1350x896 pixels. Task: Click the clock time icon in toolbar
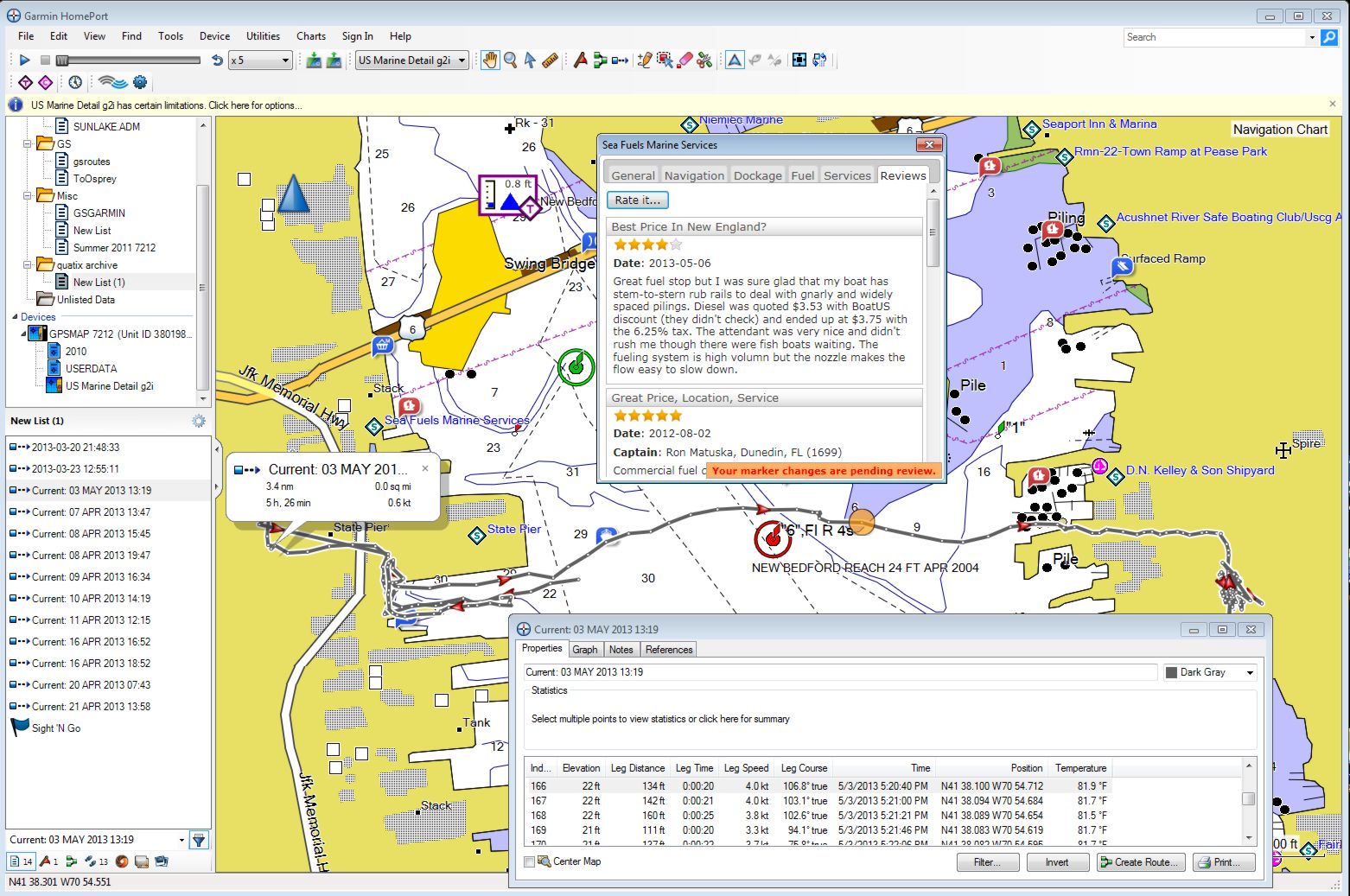(x=75, y=82)
